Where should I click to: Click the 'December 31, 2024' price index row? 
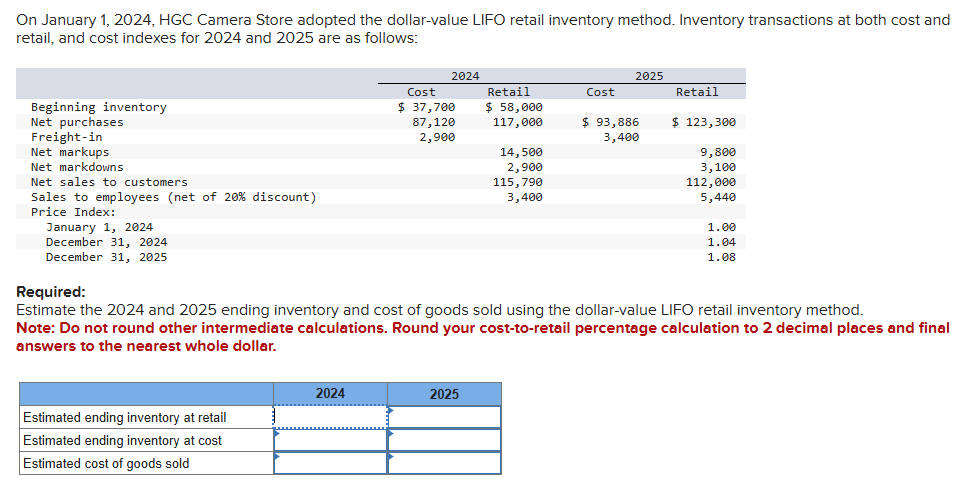[x=106, y=242]
